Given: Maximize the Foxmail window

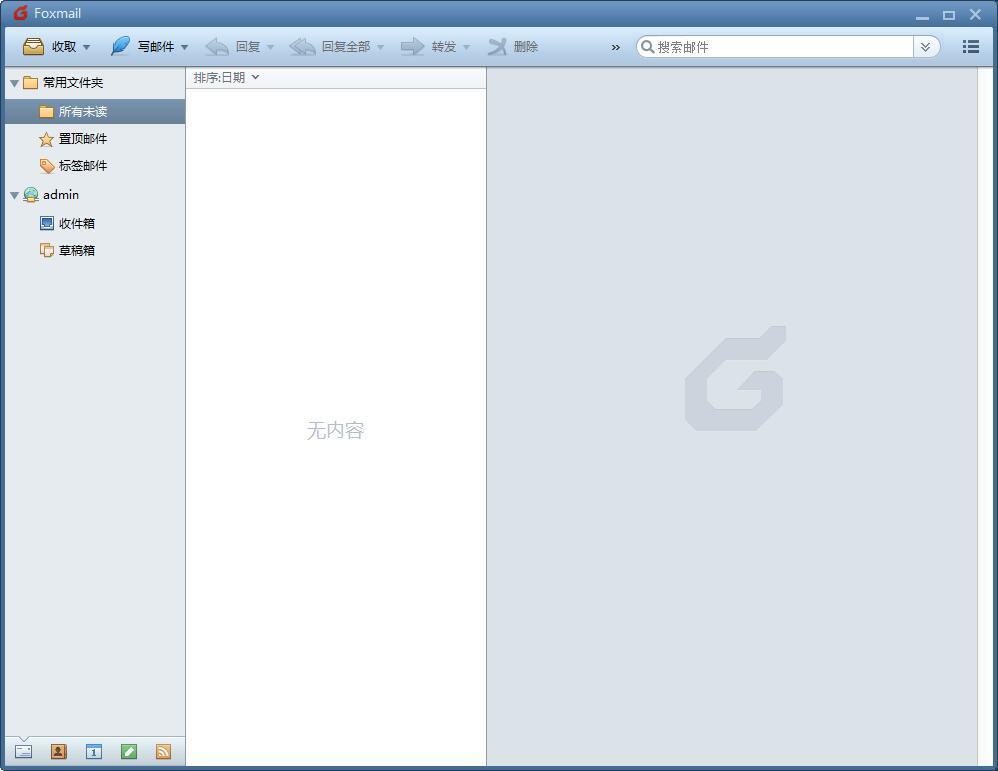Looking at the screenshot, I should coord(949,15).
